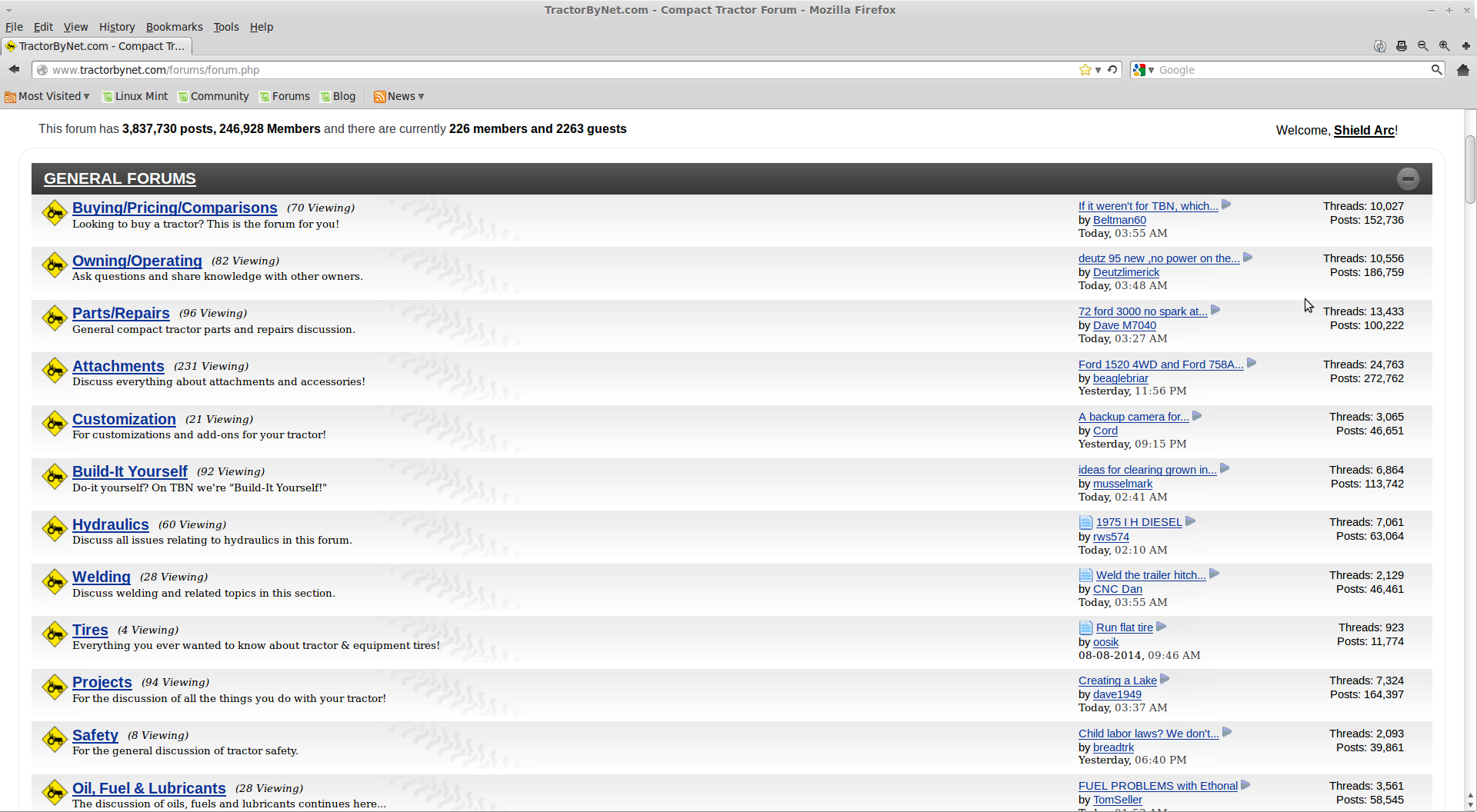The width and height of the screenshot is (1477, 812).
Task: Click the search magnifier in Google box
Action: click(x=1435, y=70)
